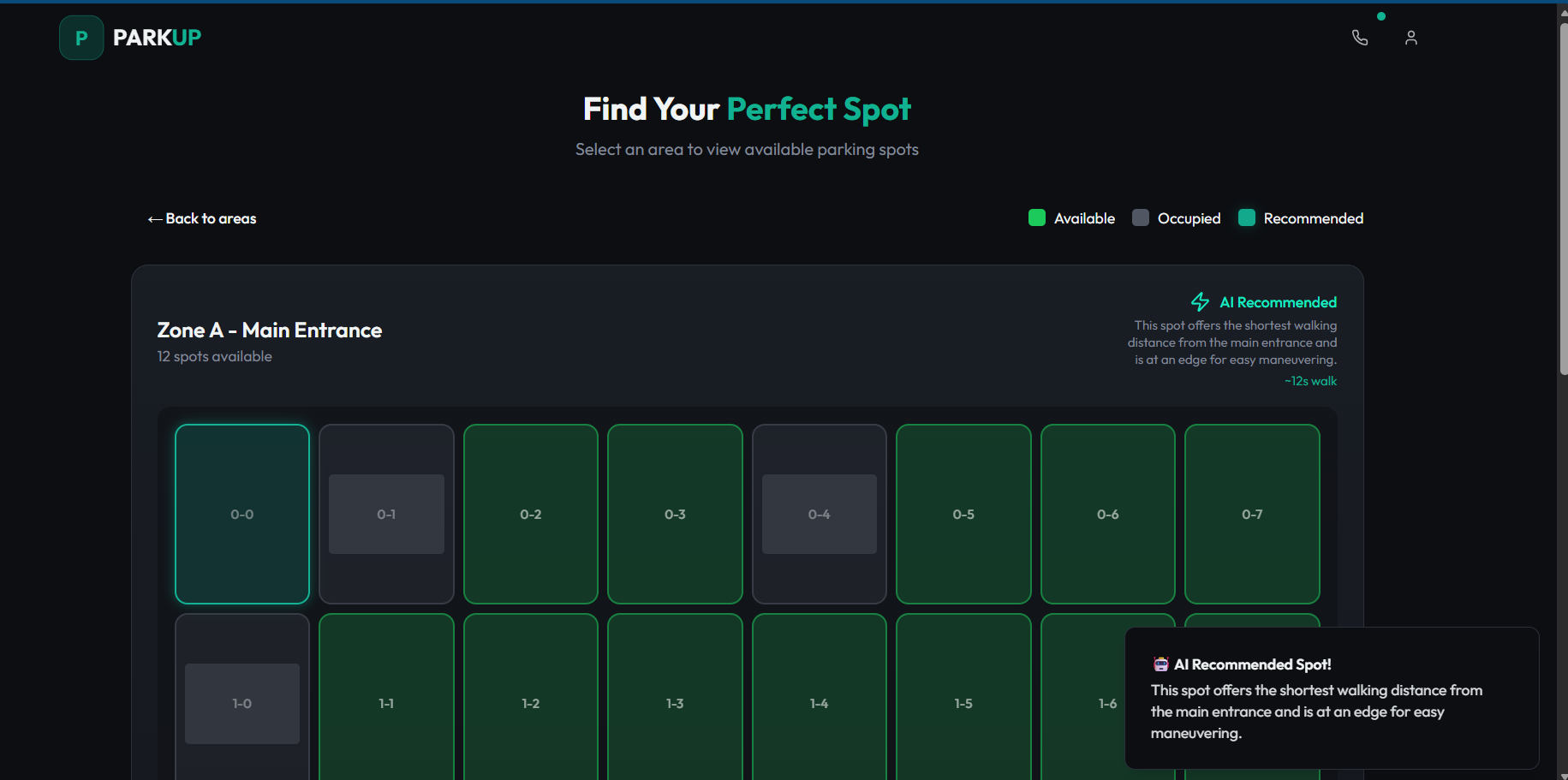Viewport: 1568px width, 780px height.
Task: Select available parking spot 0-2
Action: pyautogui.click(x=531, y=514)
